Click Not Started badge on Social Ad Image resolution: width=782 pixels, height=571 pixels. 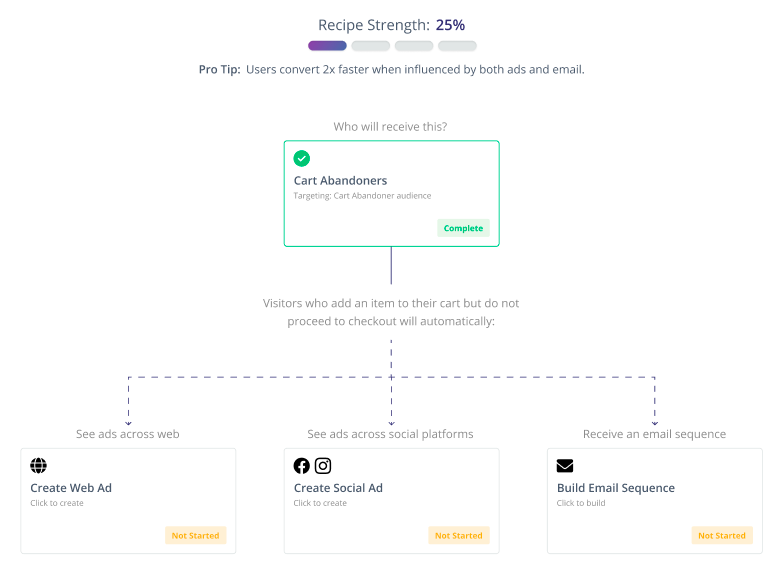pyautogui.click(x=459, y=535)
